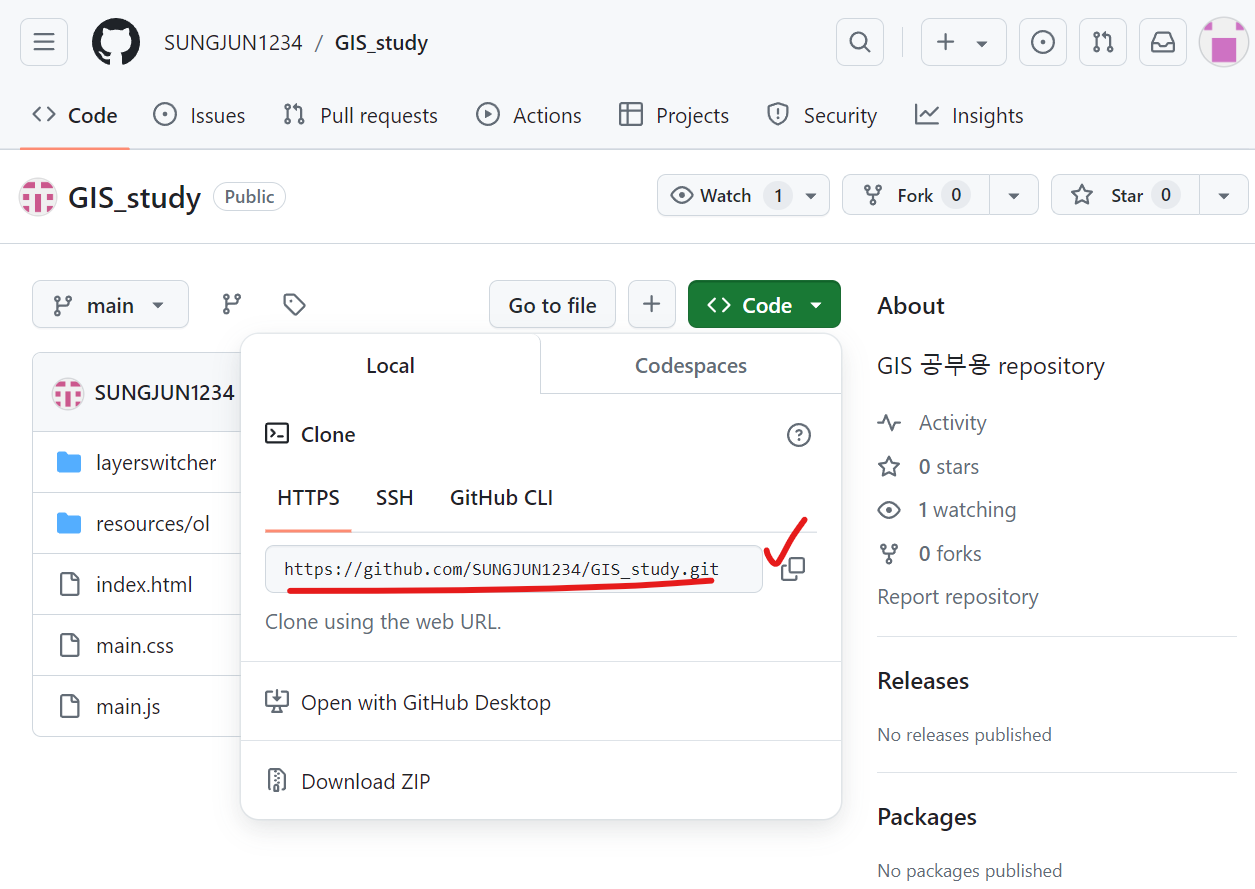The image size is (1255, 889).
Task: Open the hamburger navigation menu
Action: pyautogui.click(x=44, y=42)
